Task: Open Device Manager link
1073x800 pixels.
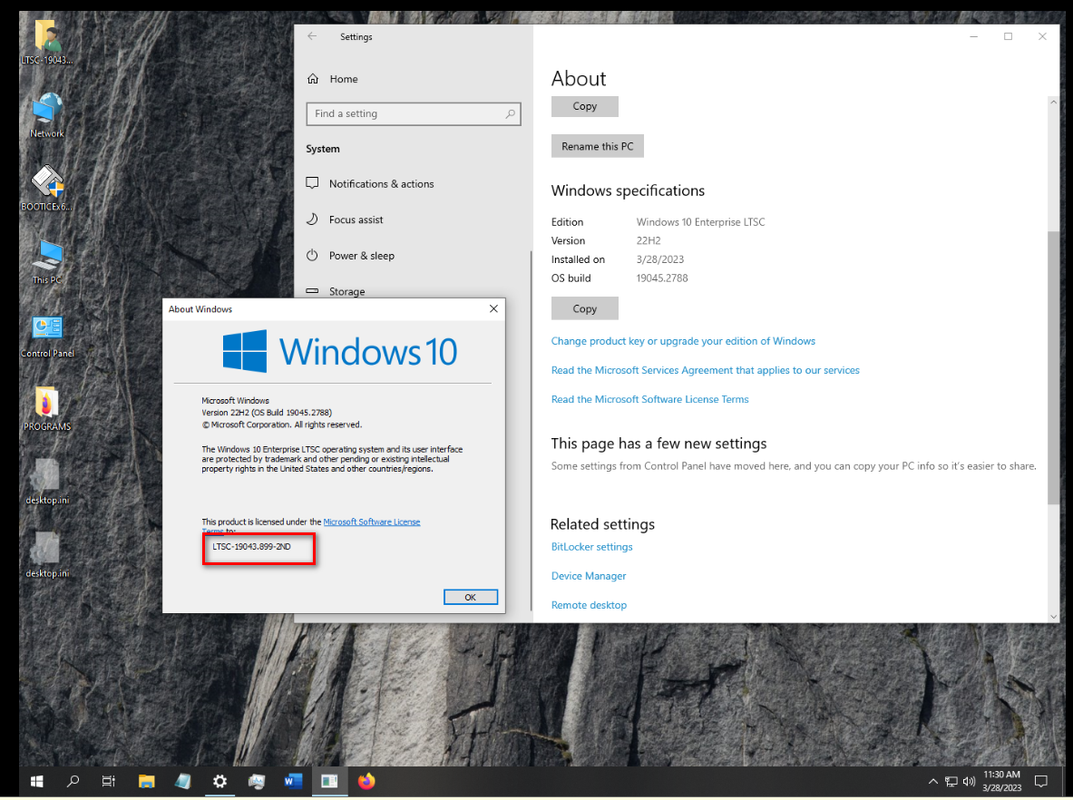Action: [589, 576]
